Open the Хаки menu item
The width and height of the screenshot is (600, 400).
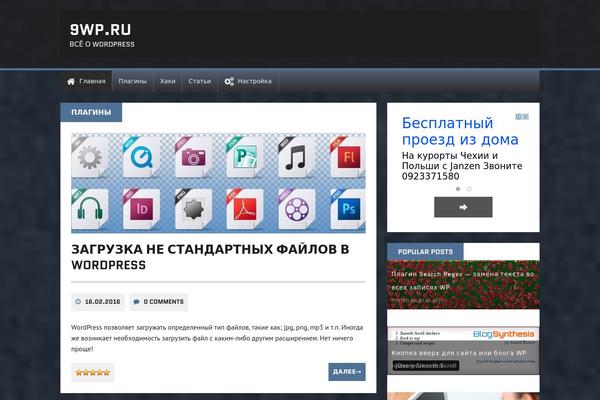point(168,81)
